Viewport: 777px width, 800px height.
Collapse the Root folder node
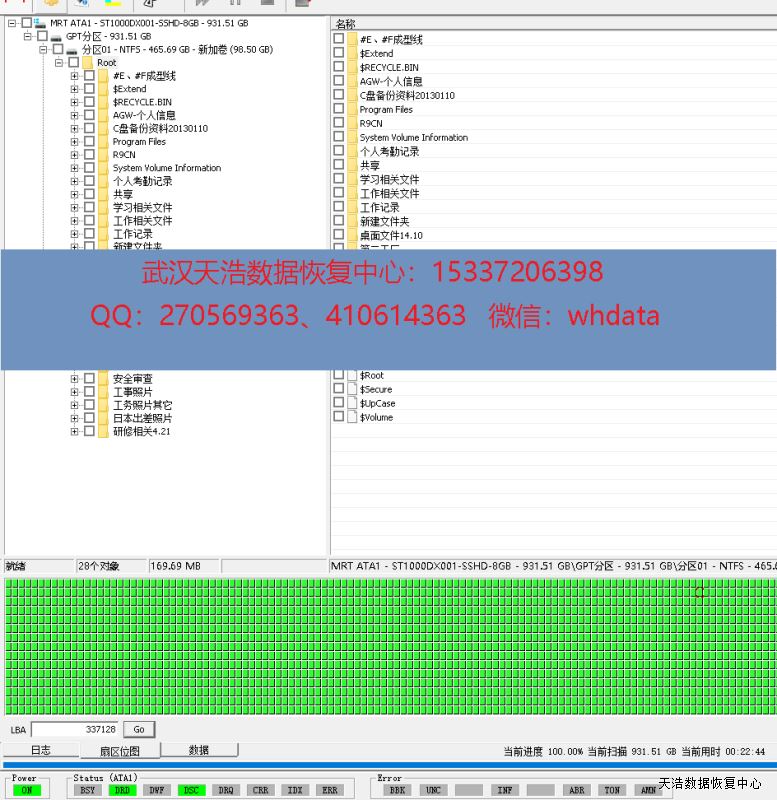(59, 63)
